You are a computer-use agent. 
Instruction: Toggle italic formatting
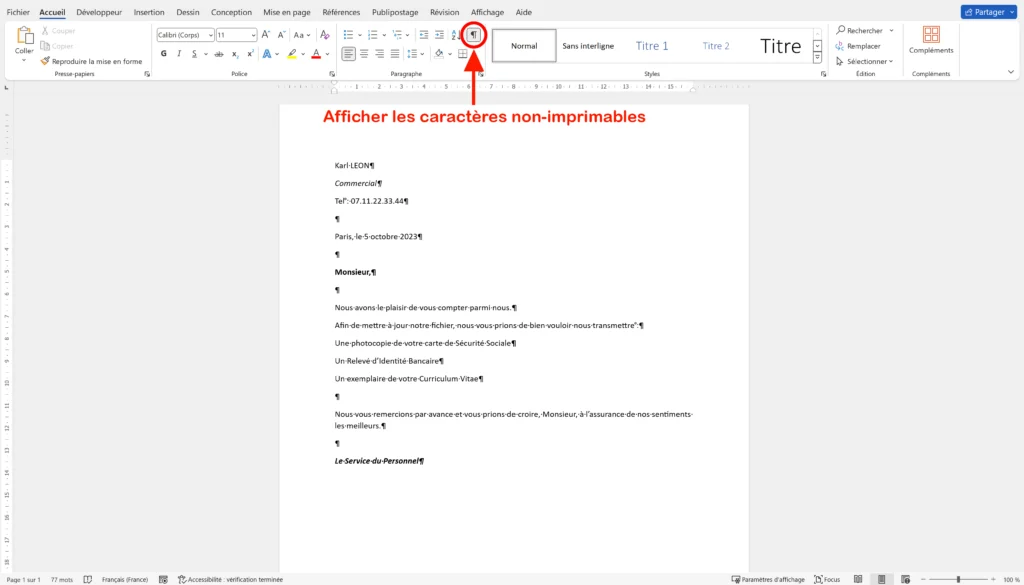pyautogui.click(x=179, y=53)
